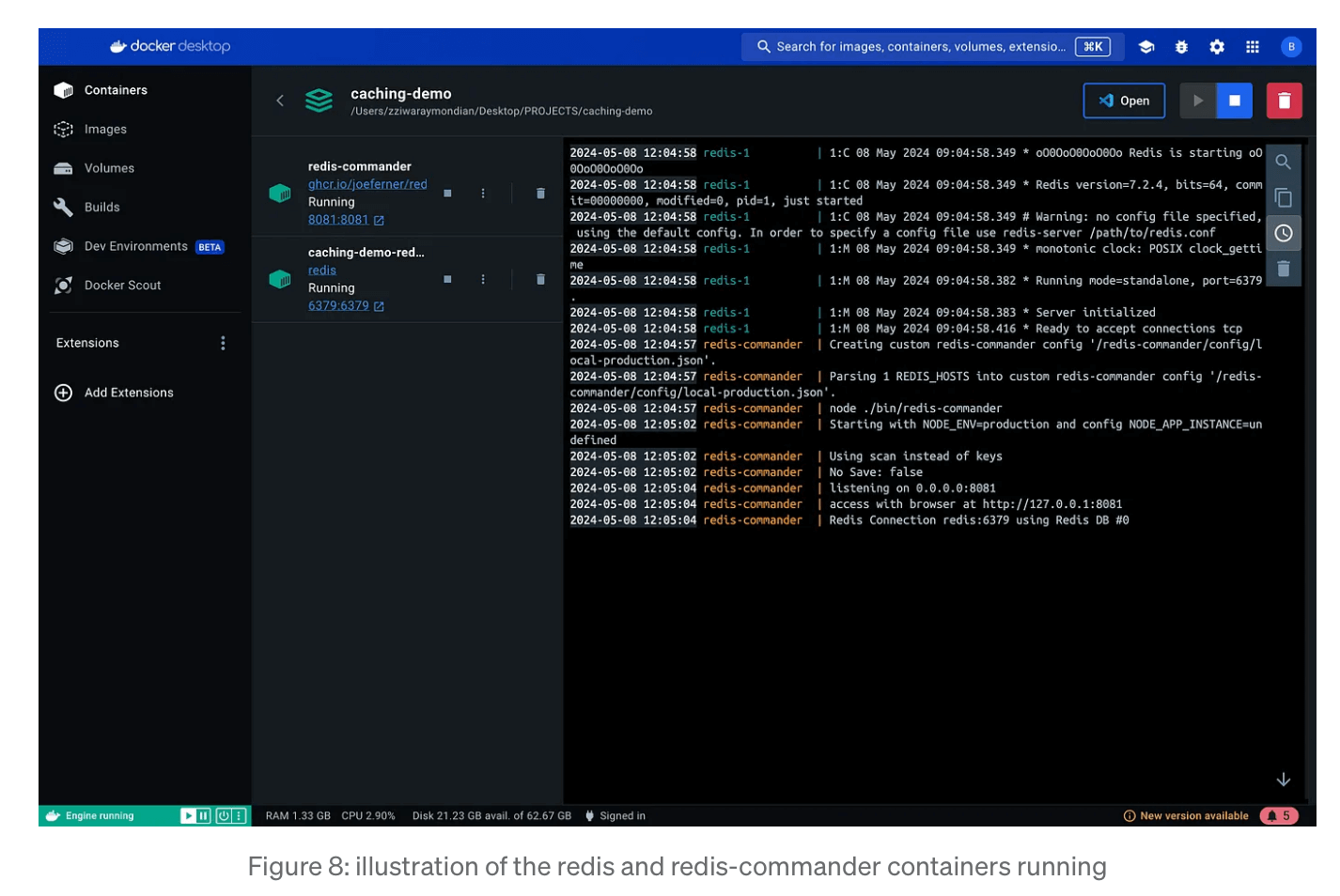The image size is (1340, 896).
Task: Open notifications bell showing 5
Action: 1279,816
